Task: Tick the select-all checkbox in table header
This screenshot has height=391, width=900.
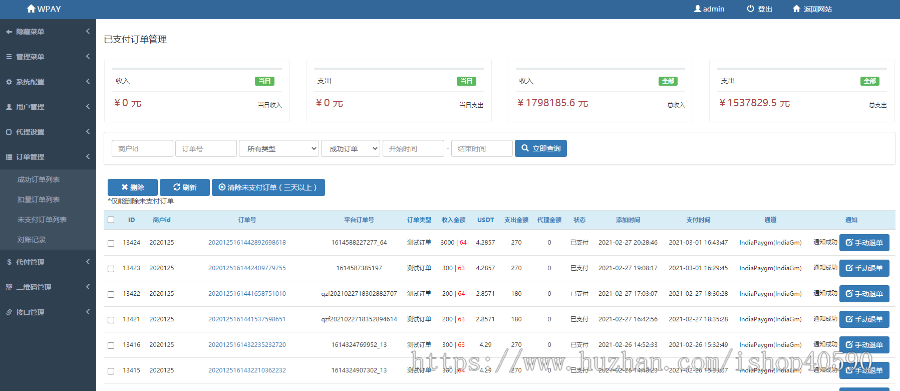Action: click(x=111, y=220)
